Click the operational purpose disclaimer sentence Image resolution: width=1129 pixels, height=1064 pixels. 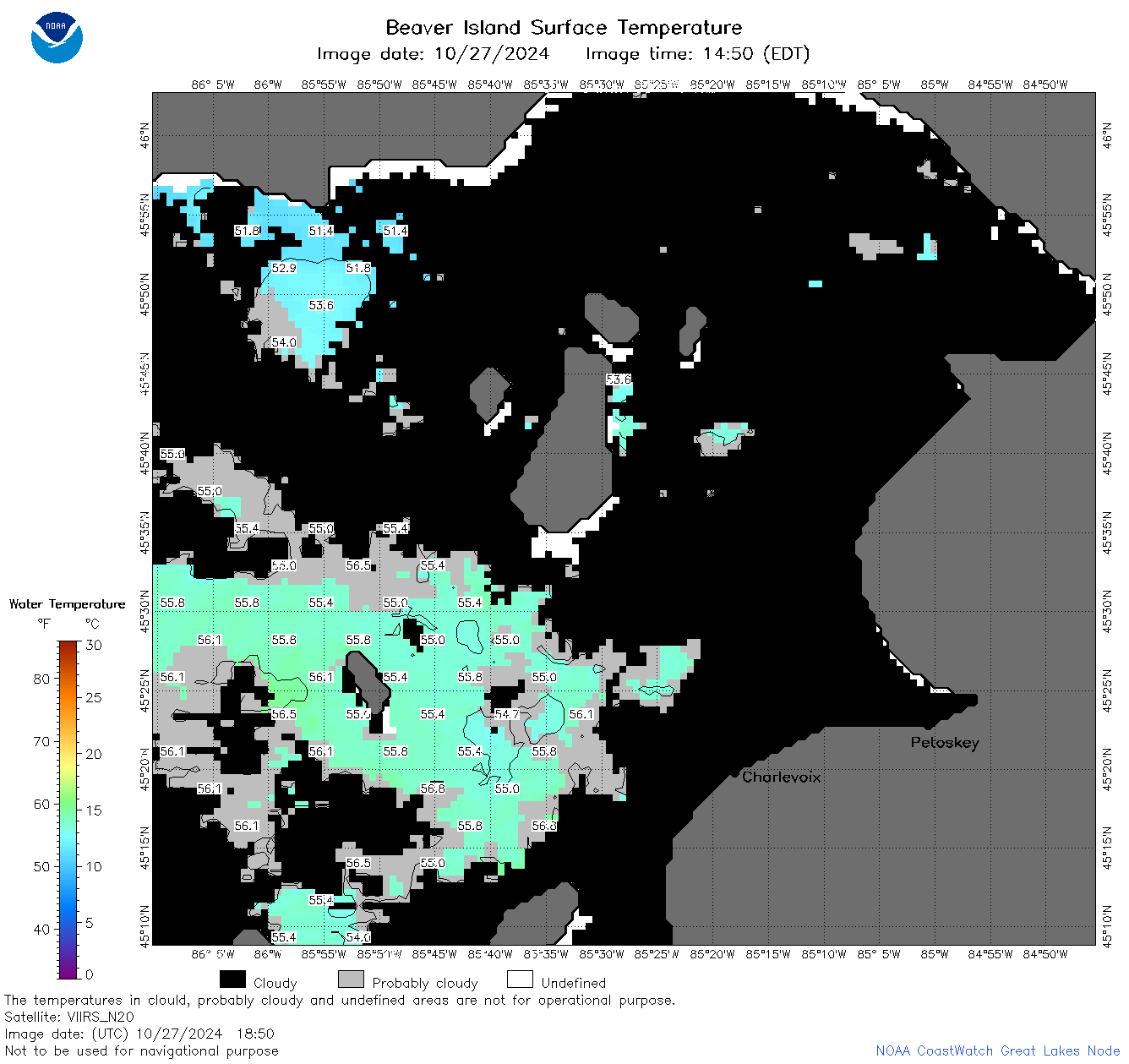pos(340,1000)
